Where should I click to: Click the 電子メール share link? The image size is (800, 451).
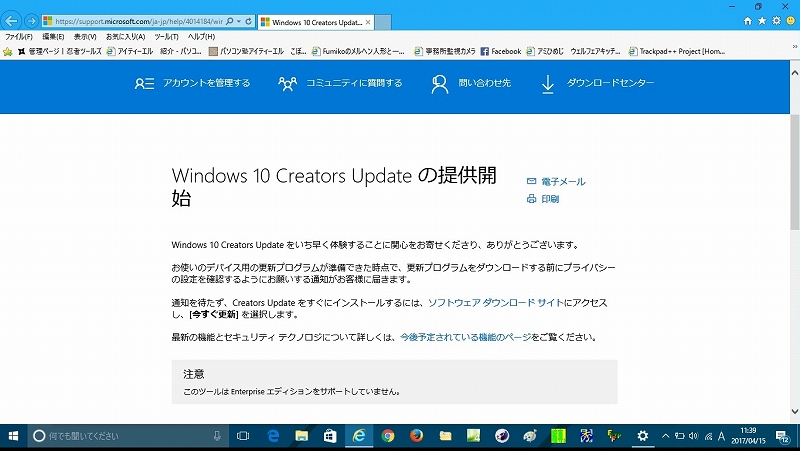pyautogui.click(x=556, y=182)
